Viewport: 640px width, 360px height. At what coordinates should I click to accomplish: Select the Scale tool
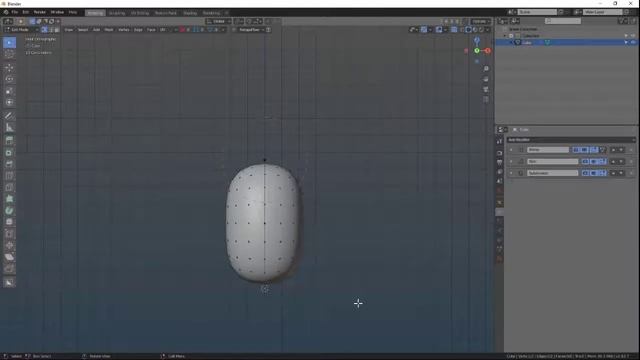[x=9, y=91]
